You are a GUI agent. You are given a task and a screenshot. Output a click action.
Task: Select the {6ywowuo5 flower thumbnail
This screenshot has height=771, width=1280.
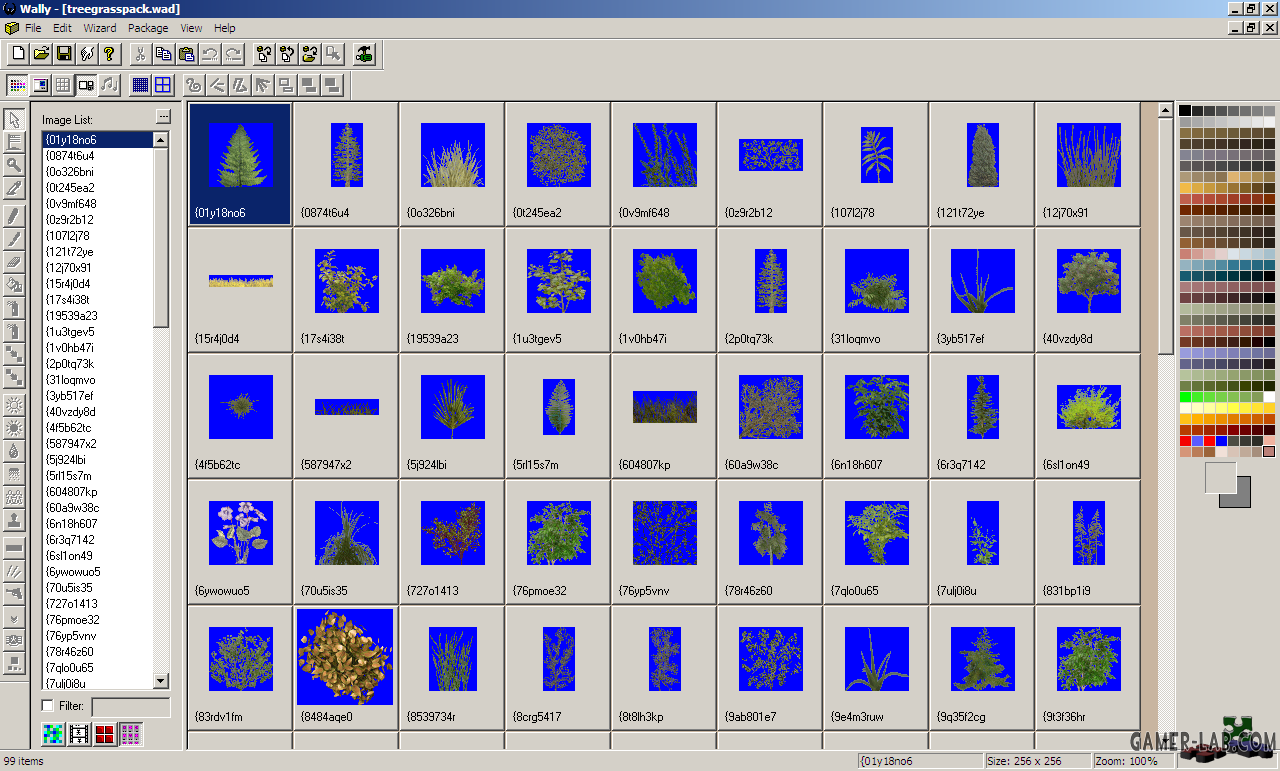pos(240,541)
